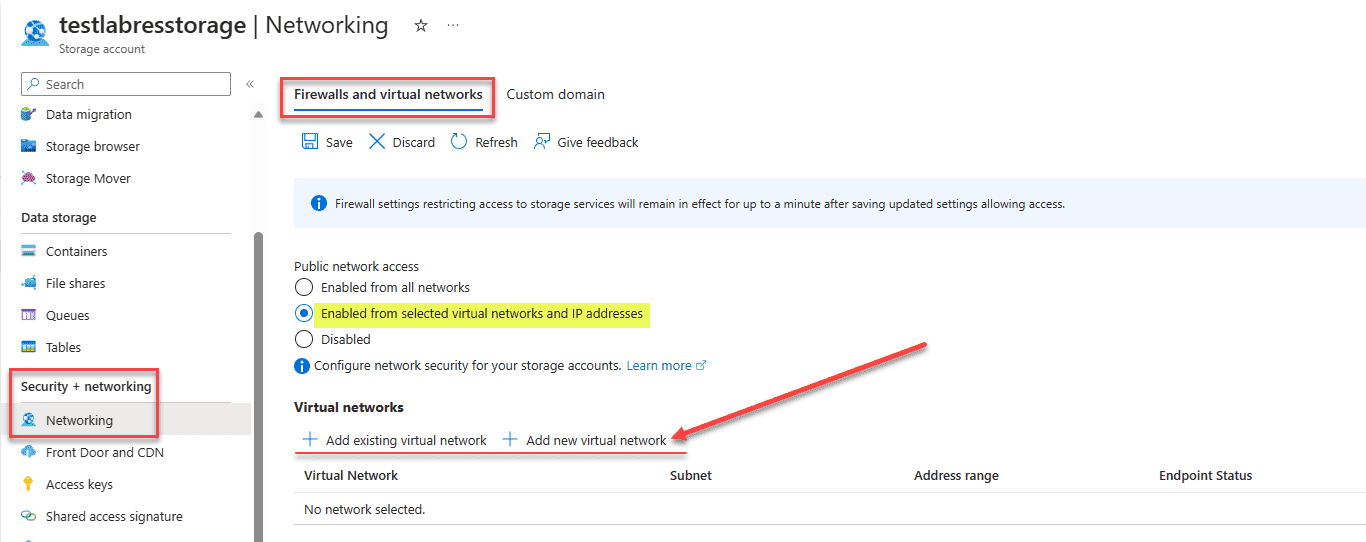Screen dimensions: 1366x542
Task: Click the storage account globe icon
Action: 35,34
